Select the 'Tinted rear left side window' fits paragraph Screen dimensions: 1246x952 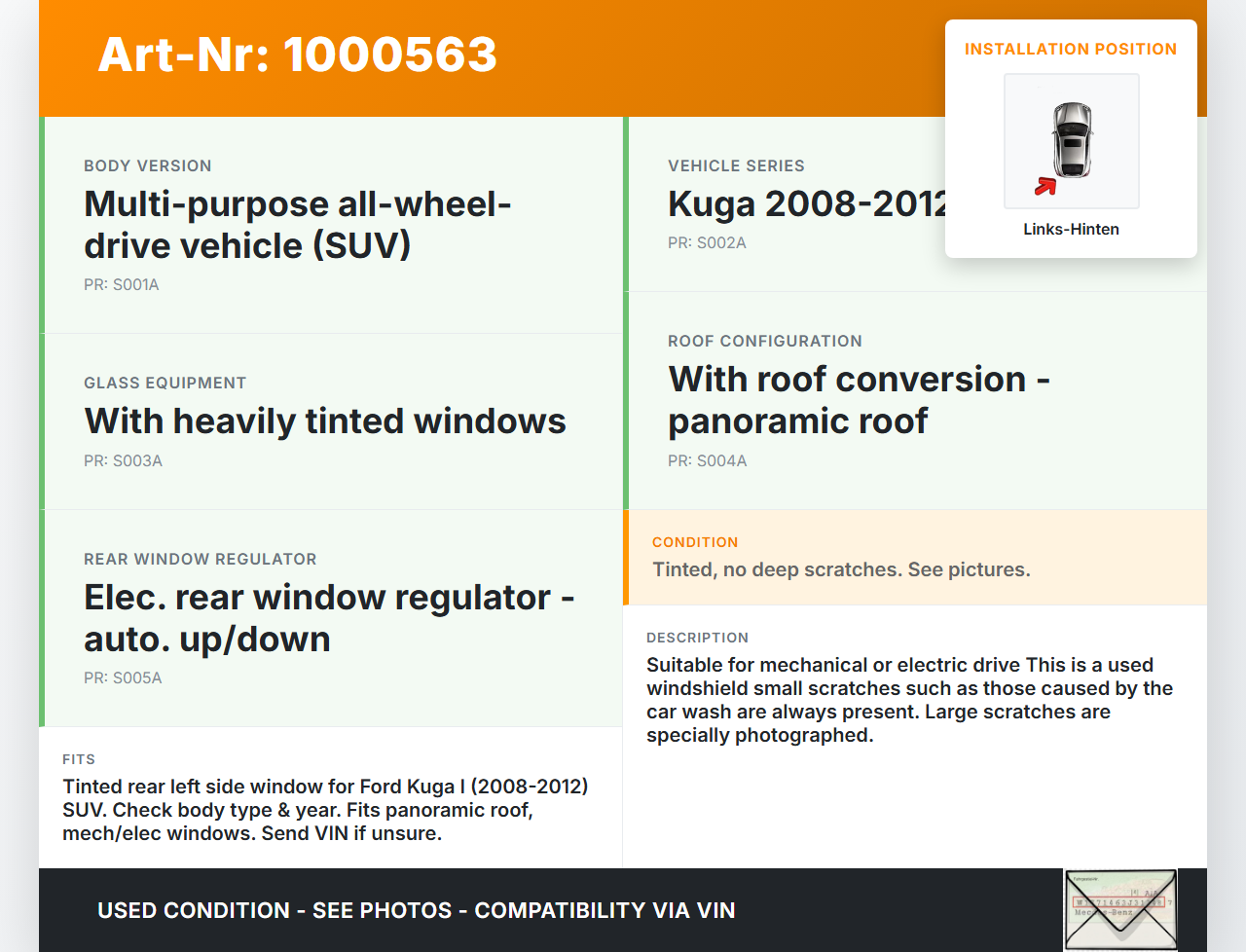coord(325,810)
